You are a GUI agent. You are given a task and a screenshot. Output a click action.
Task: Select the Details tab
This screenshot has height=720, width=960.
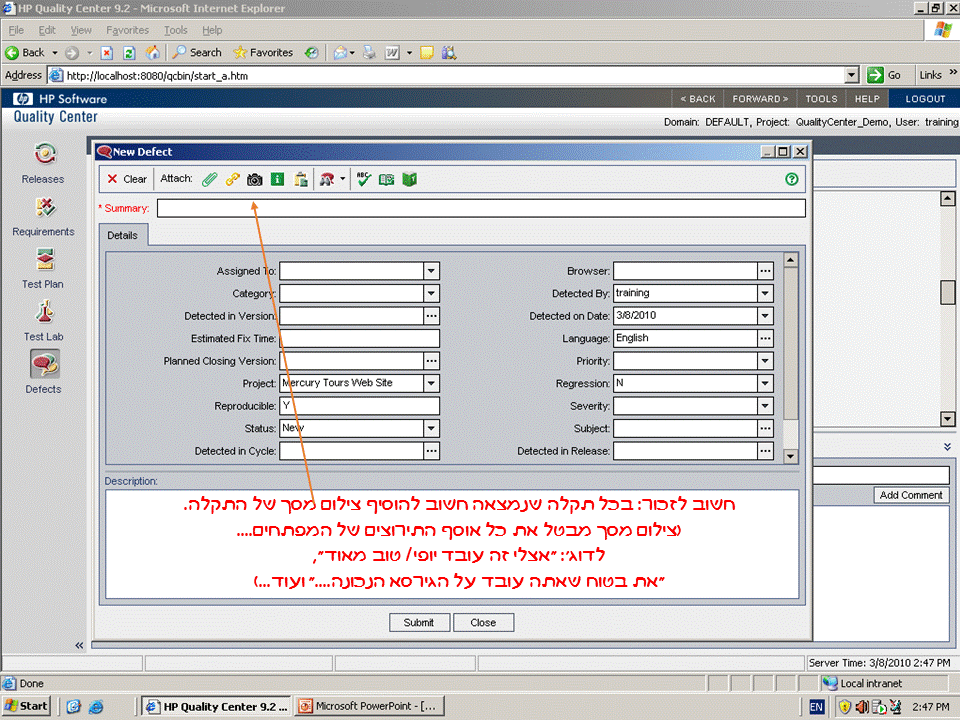(122, 235)
